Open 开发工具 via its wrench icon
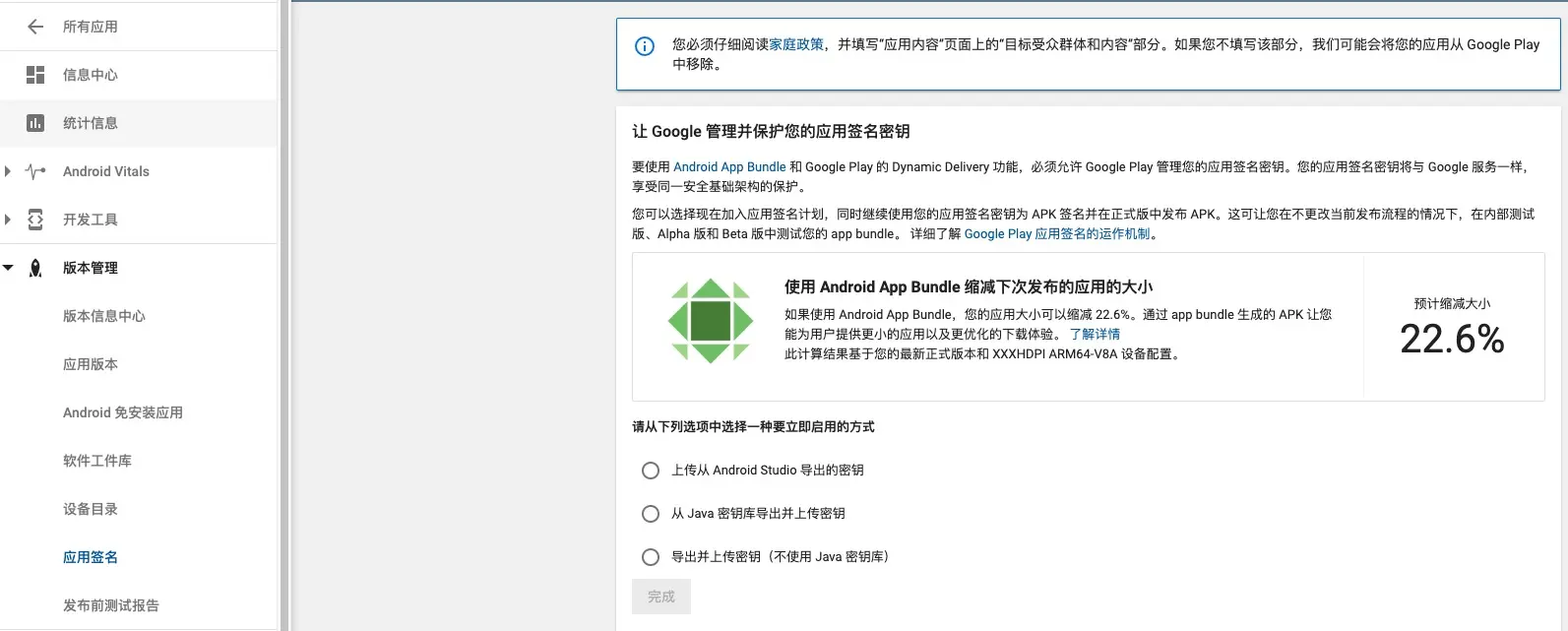This screenshot has width=1568, height=631. (x=36, y=220)
